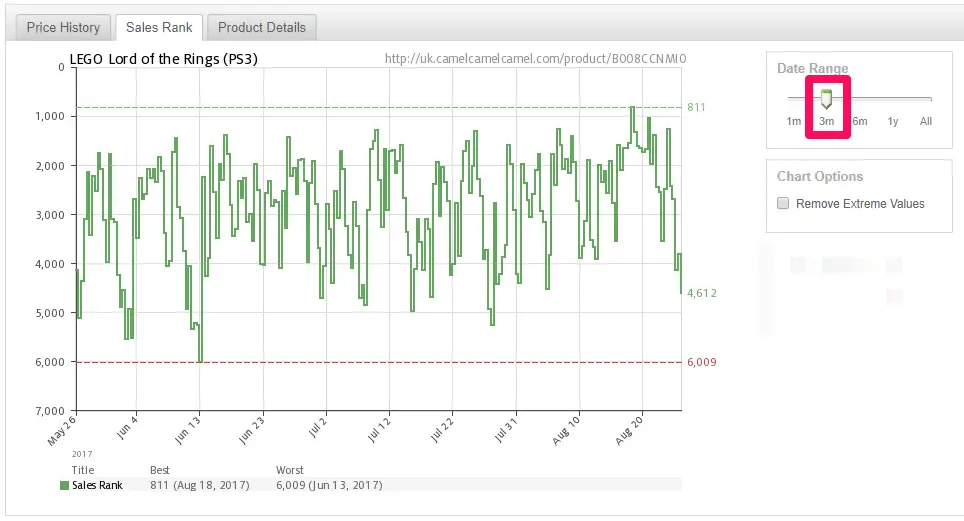Click the green Sales Rank legend swatch
964x521 pixels.
point(64,485)
